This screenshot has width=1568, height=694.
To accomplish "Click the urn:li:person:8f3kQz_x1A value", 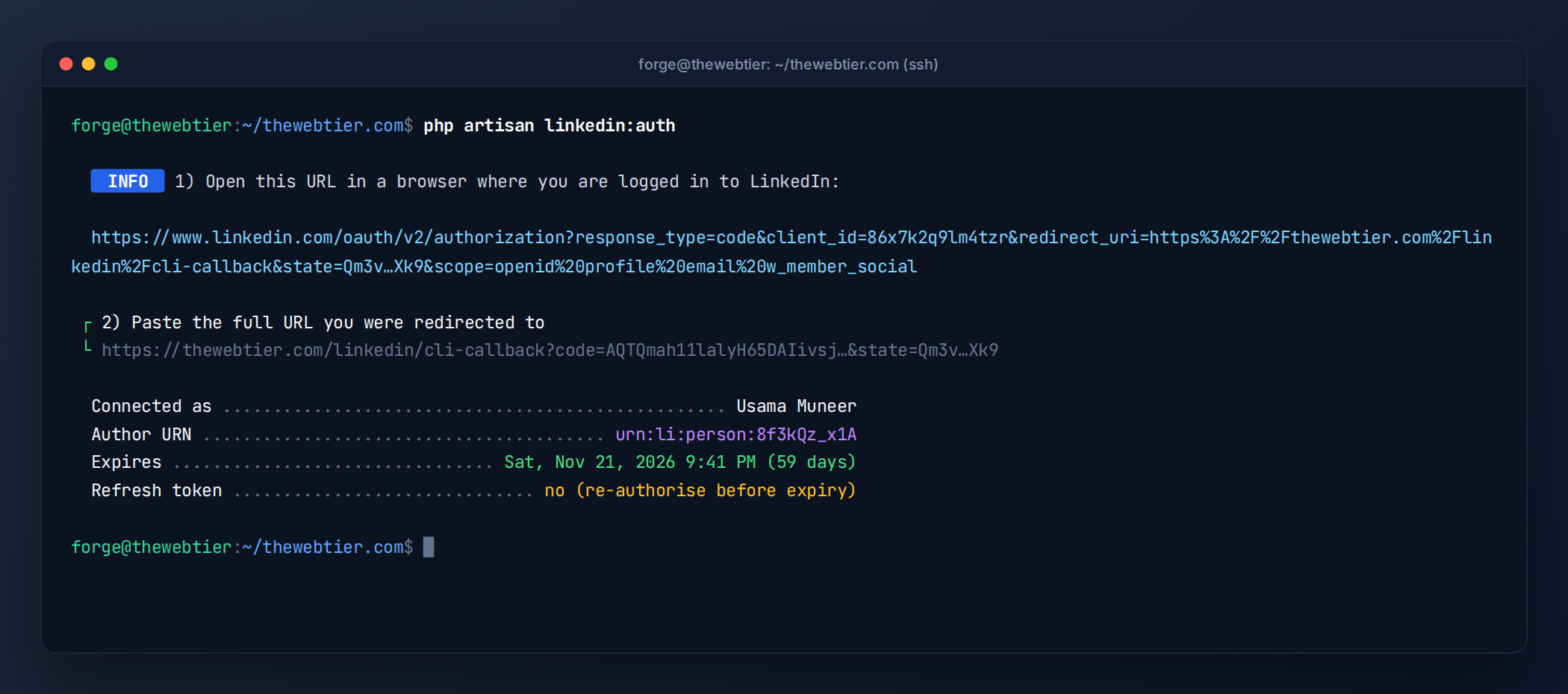I will tap(735, 434).
